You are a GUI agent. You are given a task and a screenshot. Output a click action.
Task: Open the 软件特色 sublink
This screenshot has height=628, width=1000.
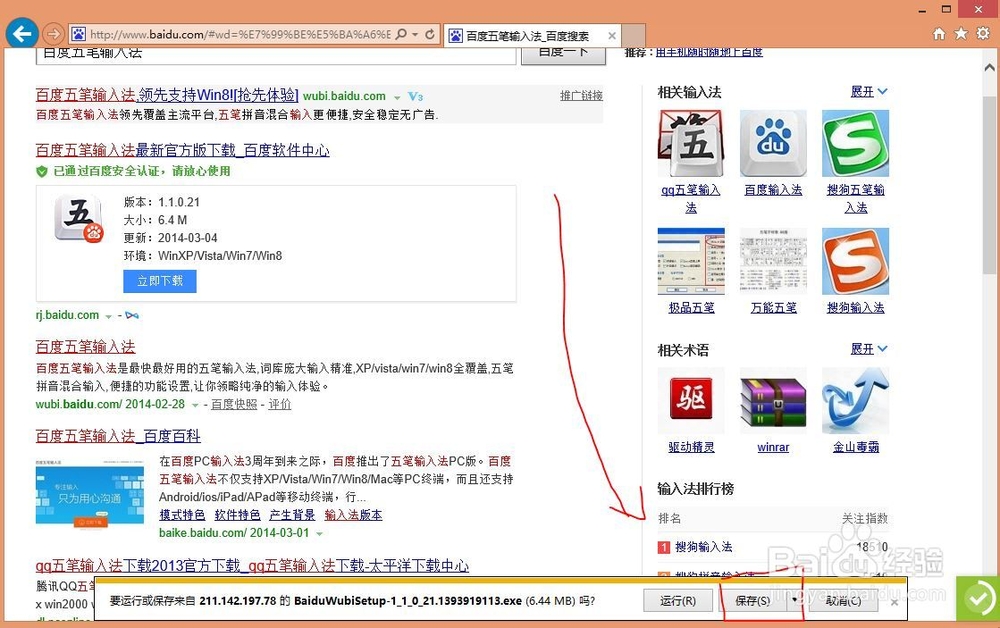(x=237, y=515)
